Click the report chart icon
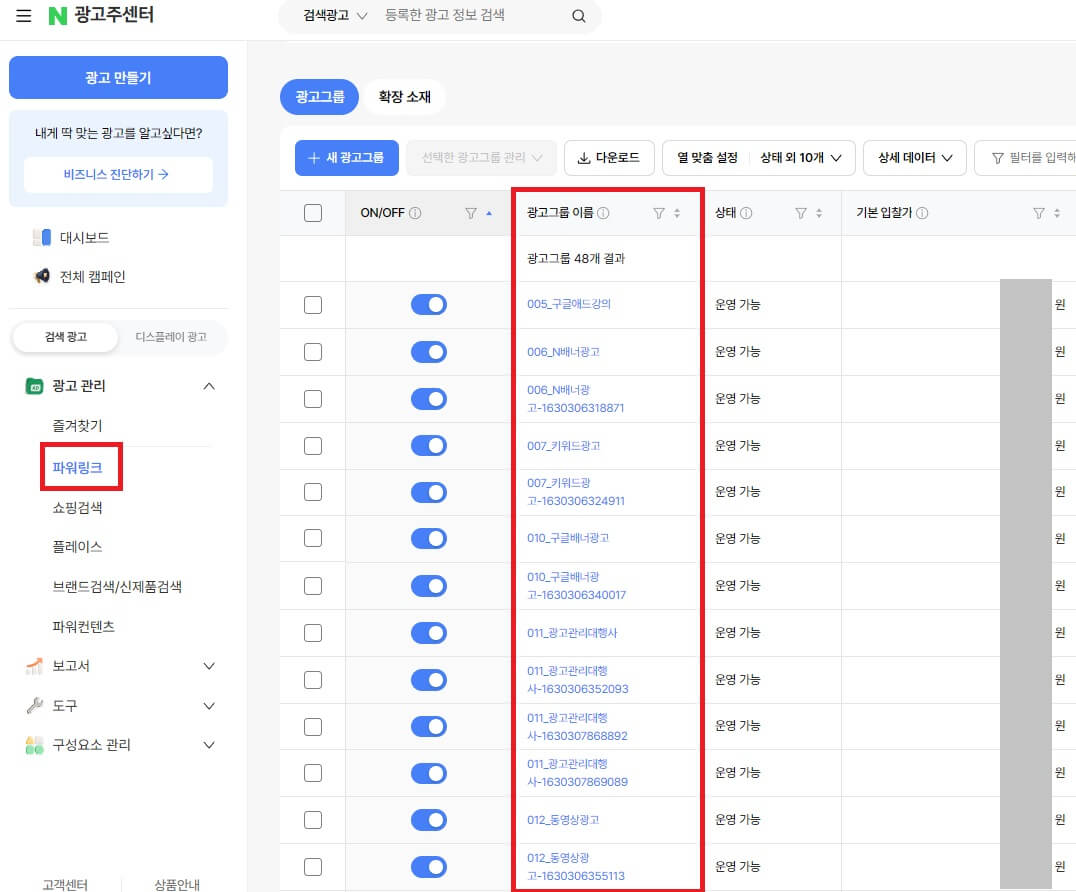This screenshot has width=1076, height=892. click(x=34, y=666)
